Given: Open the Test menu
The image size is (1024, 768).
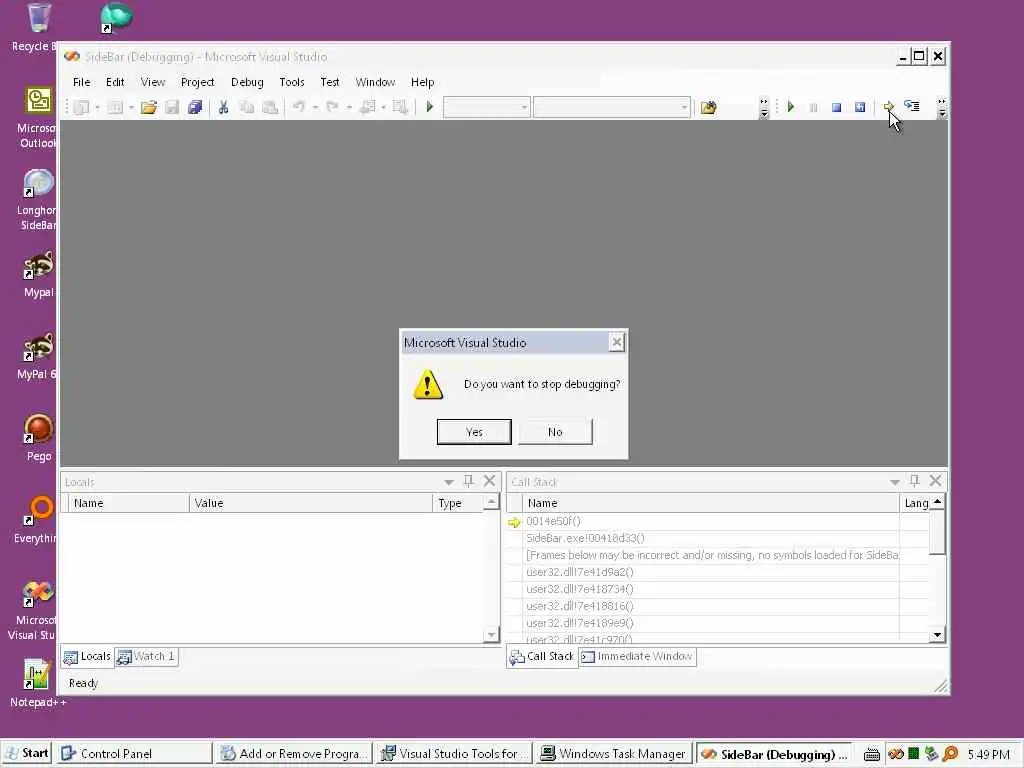Looking at the screenshot, I should point(330,82).
